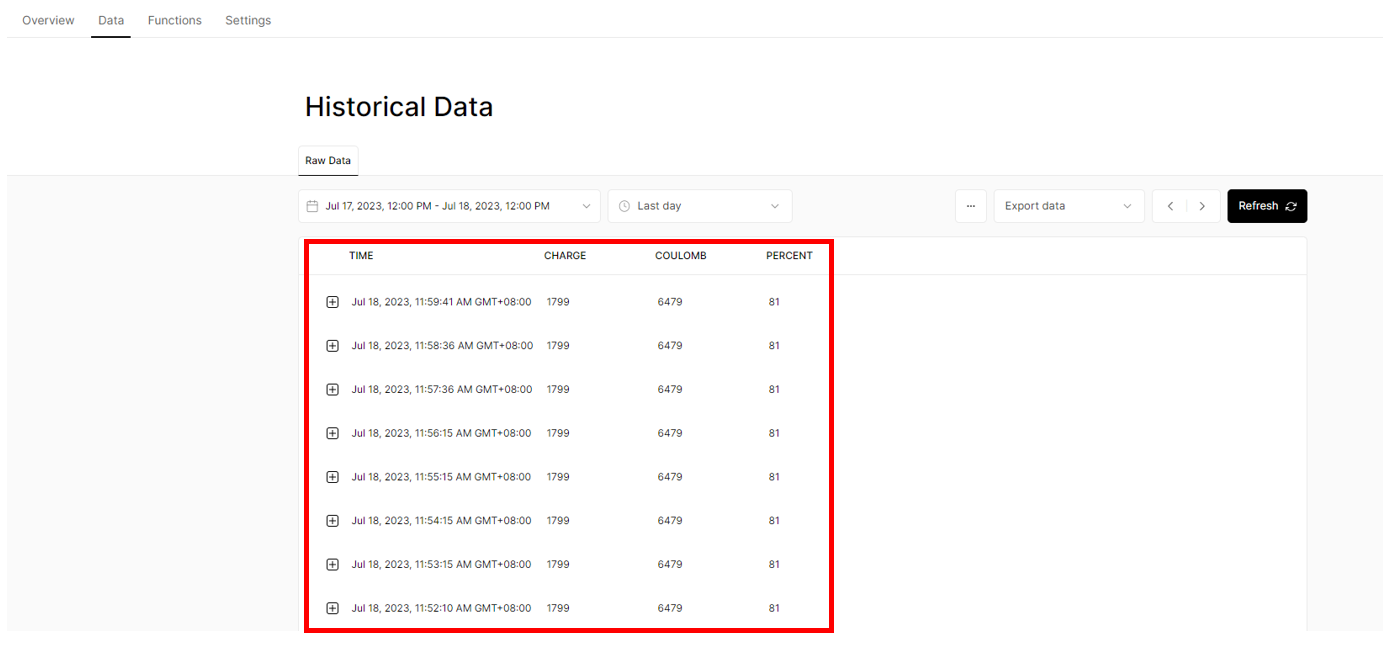Click the calendar icon in date range field
This screenshot has height=661, width=1383.
312,206
